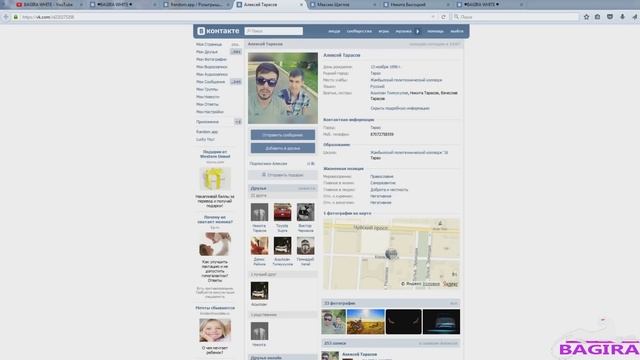
Task: Click the photo marker on the map
Action: (391, 254)
